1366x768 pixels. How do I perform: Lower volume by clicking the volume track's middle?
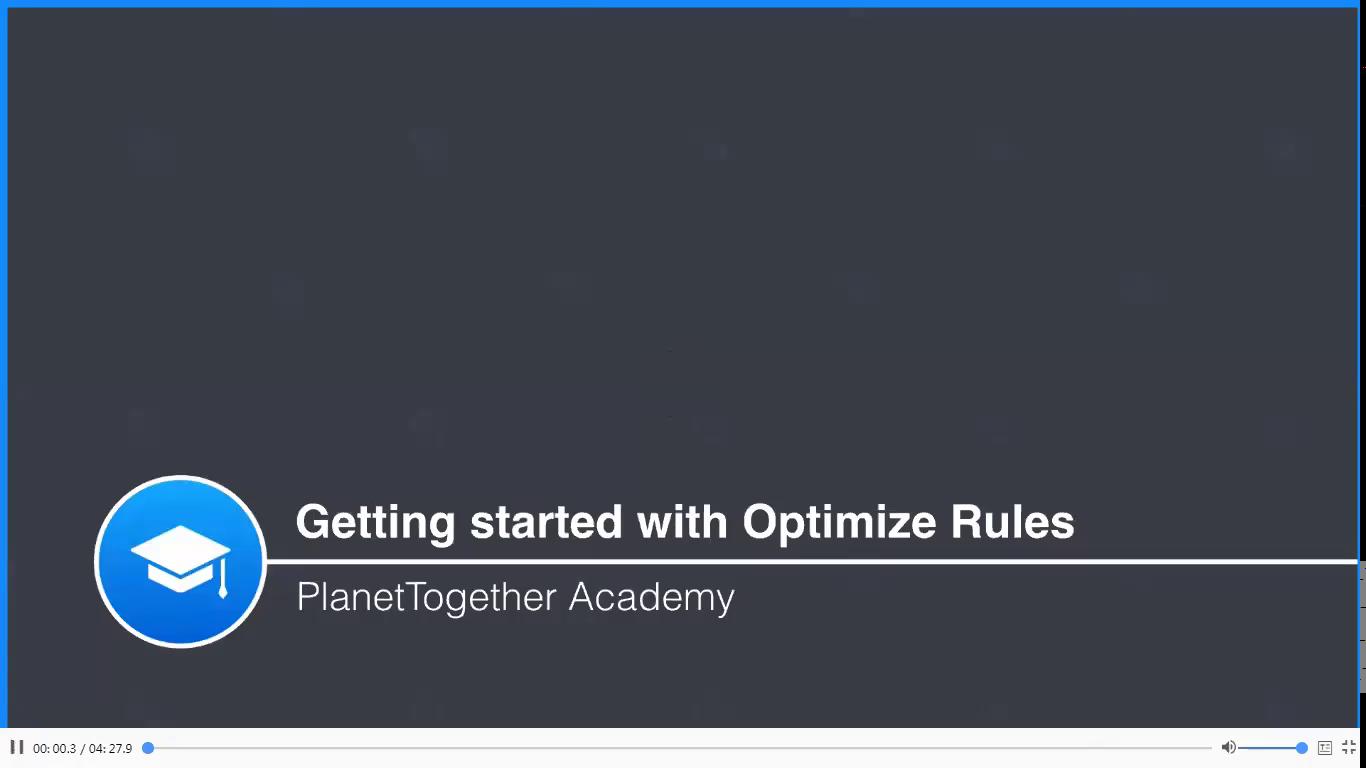coord(1270,748)
